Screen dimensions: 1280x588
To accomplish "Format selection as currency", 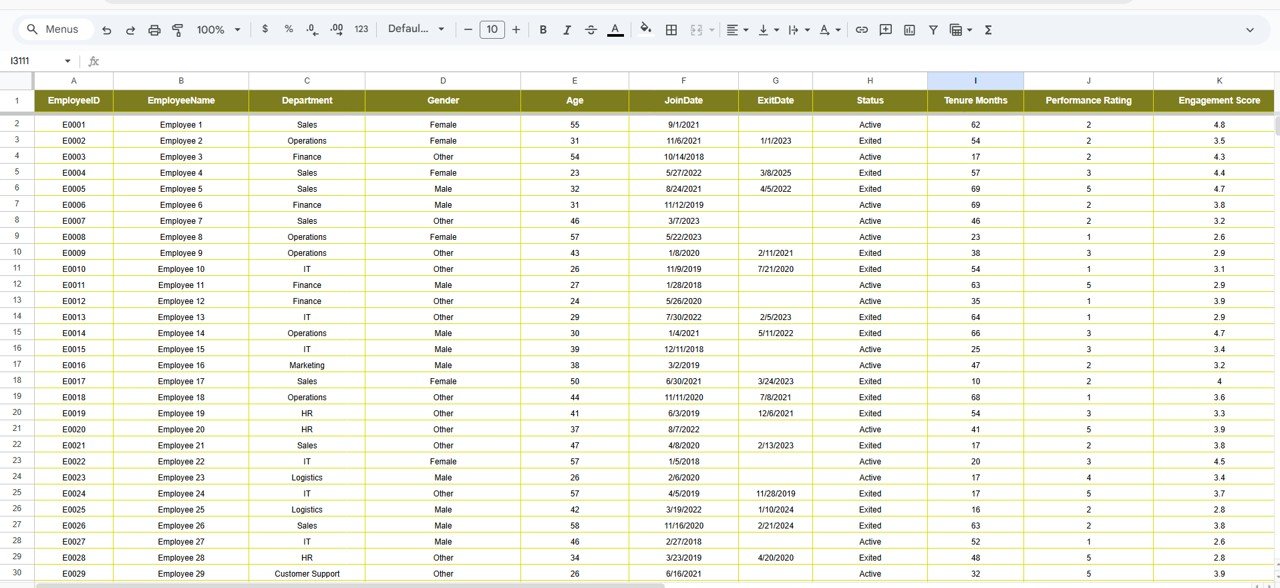I will (265, 30).
